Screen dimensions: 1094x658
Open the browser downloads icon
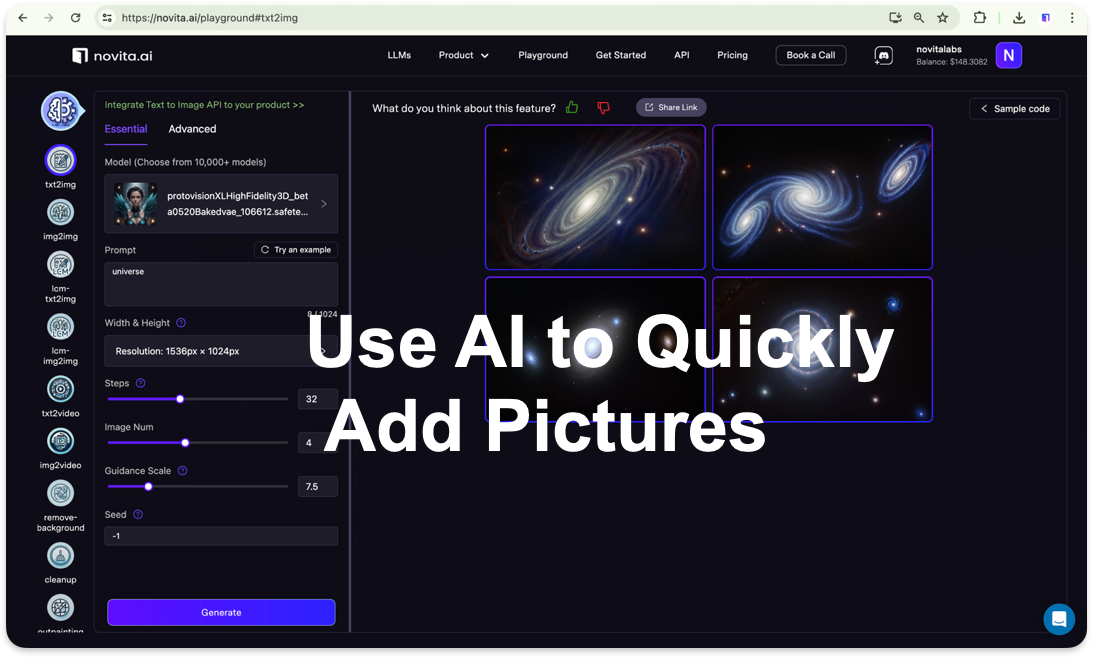tap(1019, 18)
